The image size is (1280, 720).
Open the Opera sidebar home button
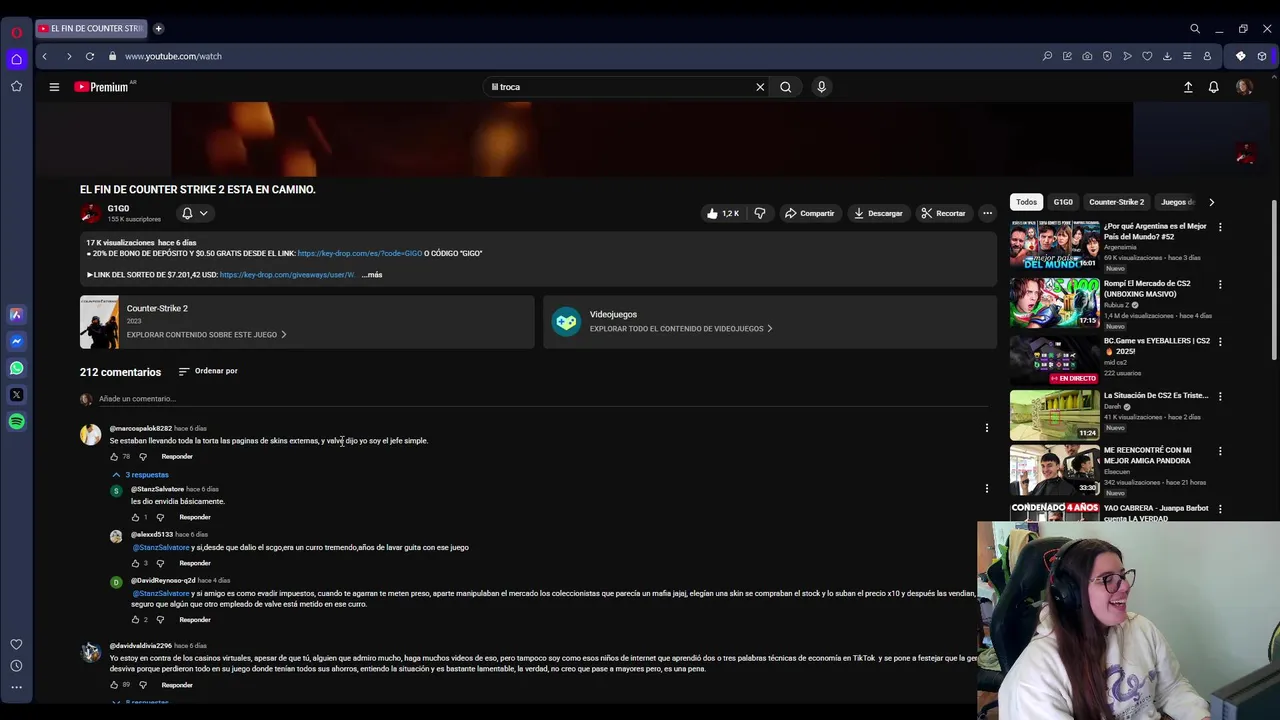[16, 59]
